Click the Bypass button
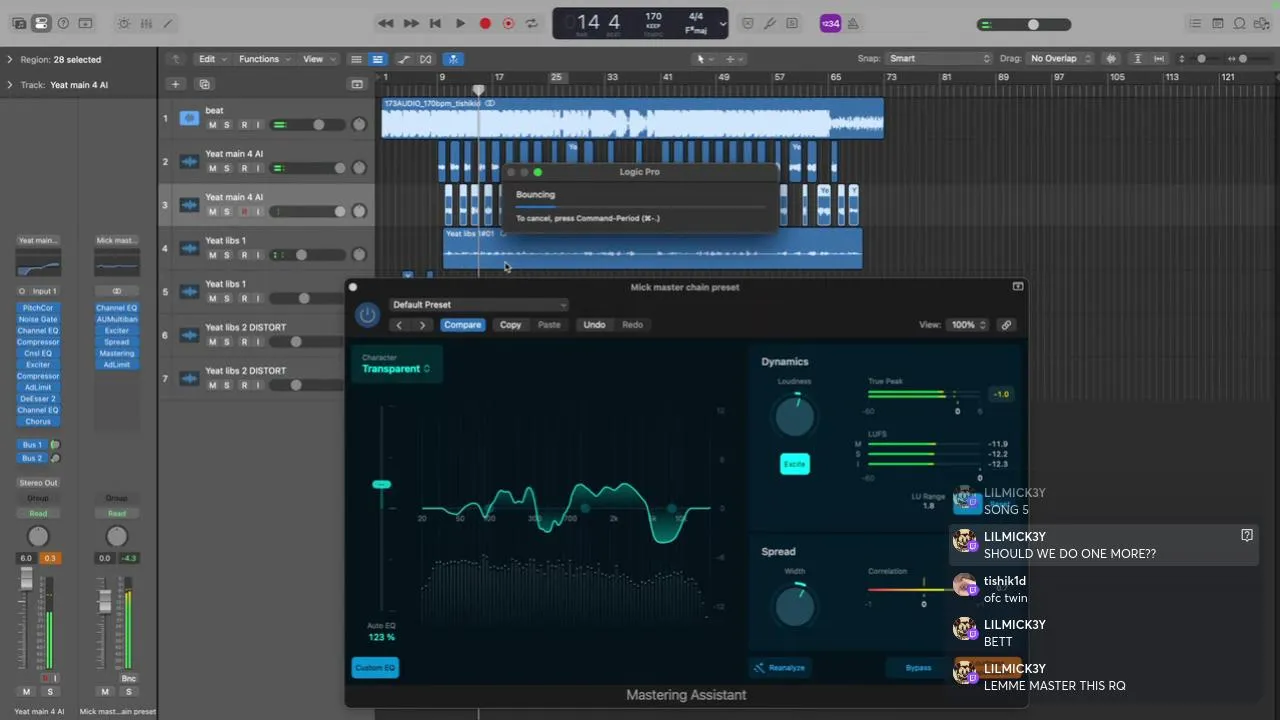The height and width of the screenshot is (720, 1280). (x=917, y=667)
